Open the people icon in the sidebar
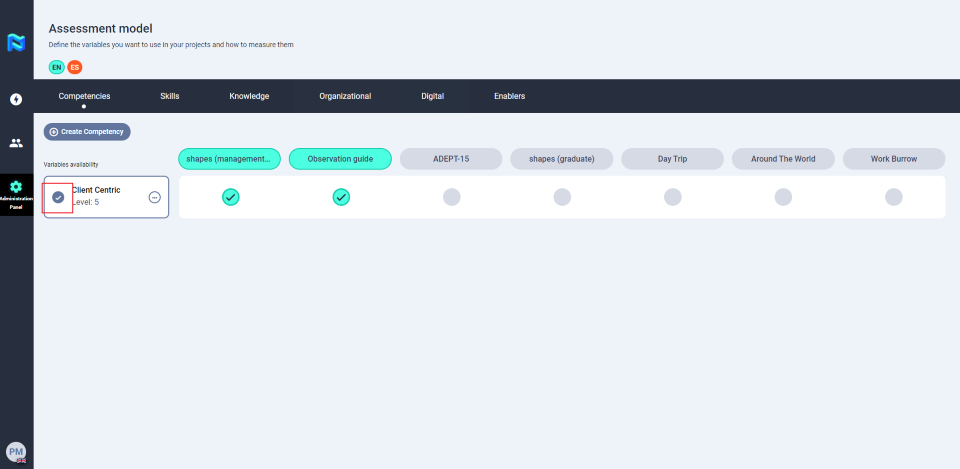The width and height of the screenshot is (960, 469). tap(16, 143)
